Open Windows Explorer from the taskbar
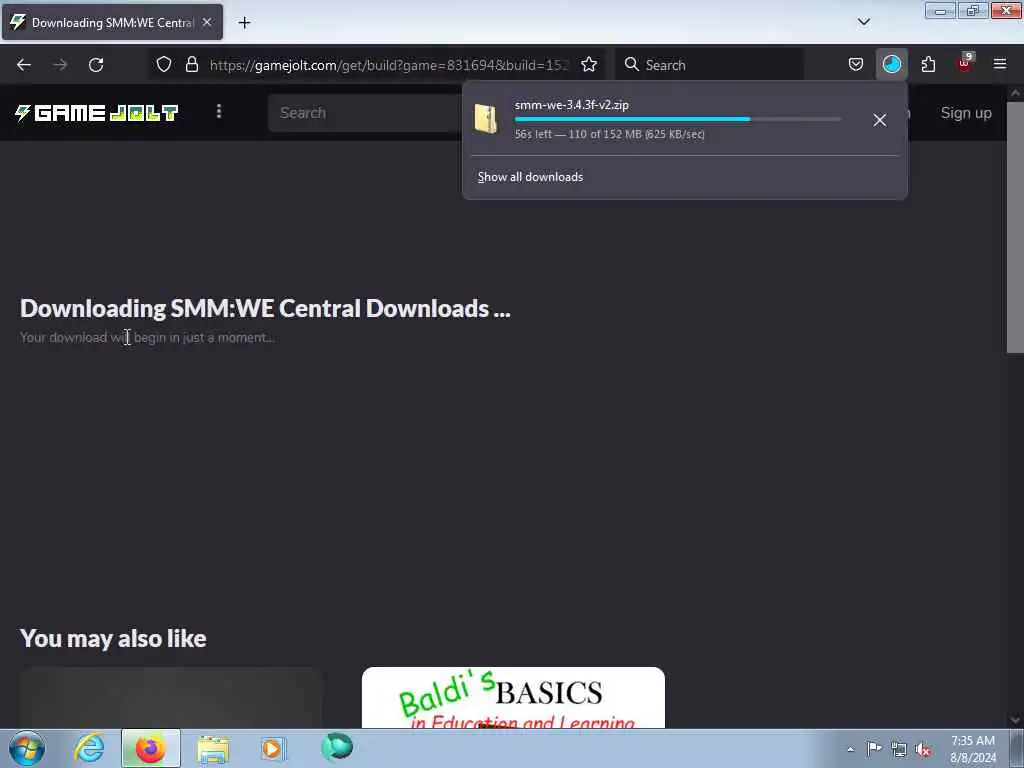This screenshot has width=1024, height=768. 213,748
